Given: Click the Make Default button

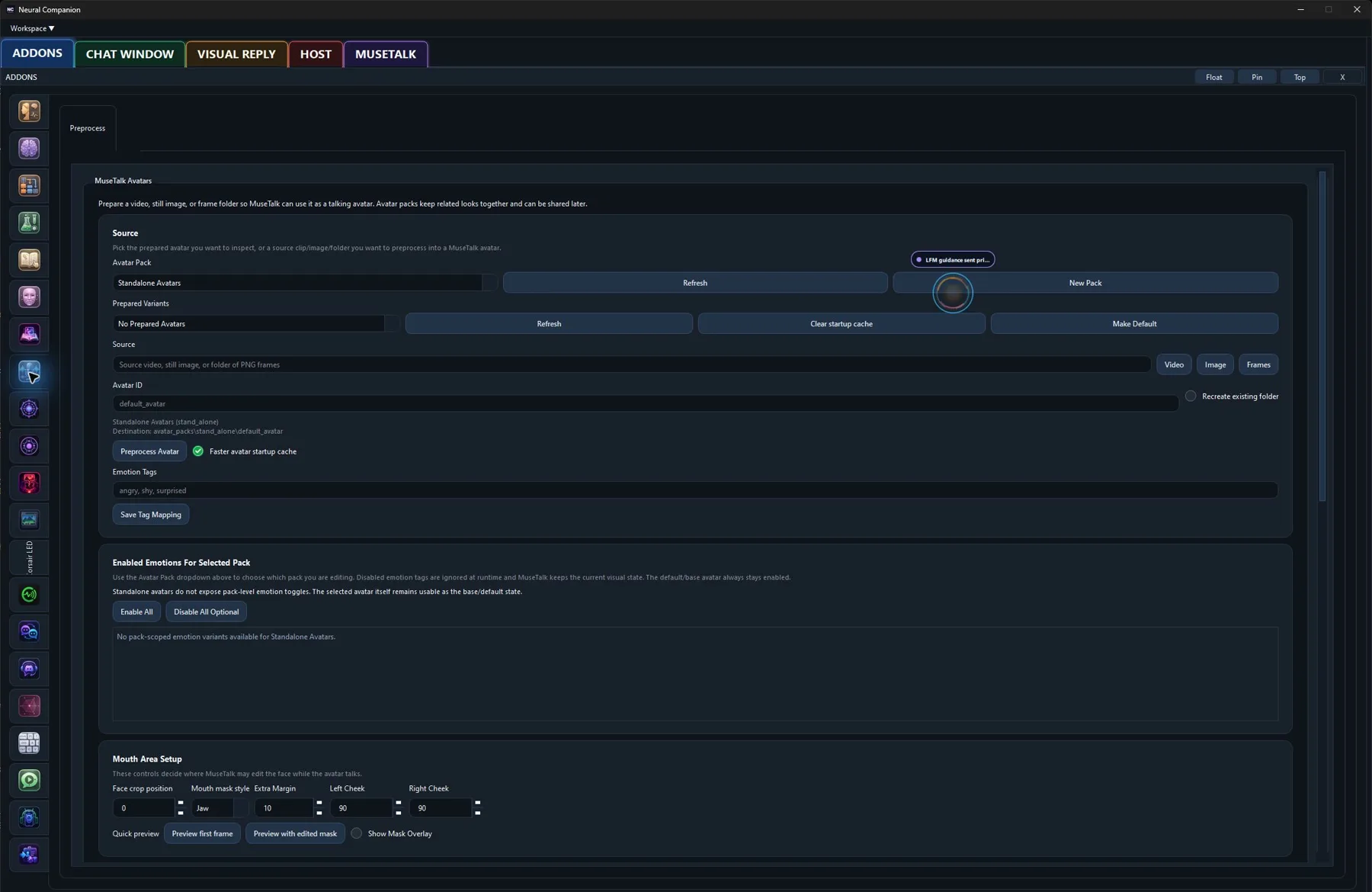Looking at the screenshot, I should (x=1134, y=324).
